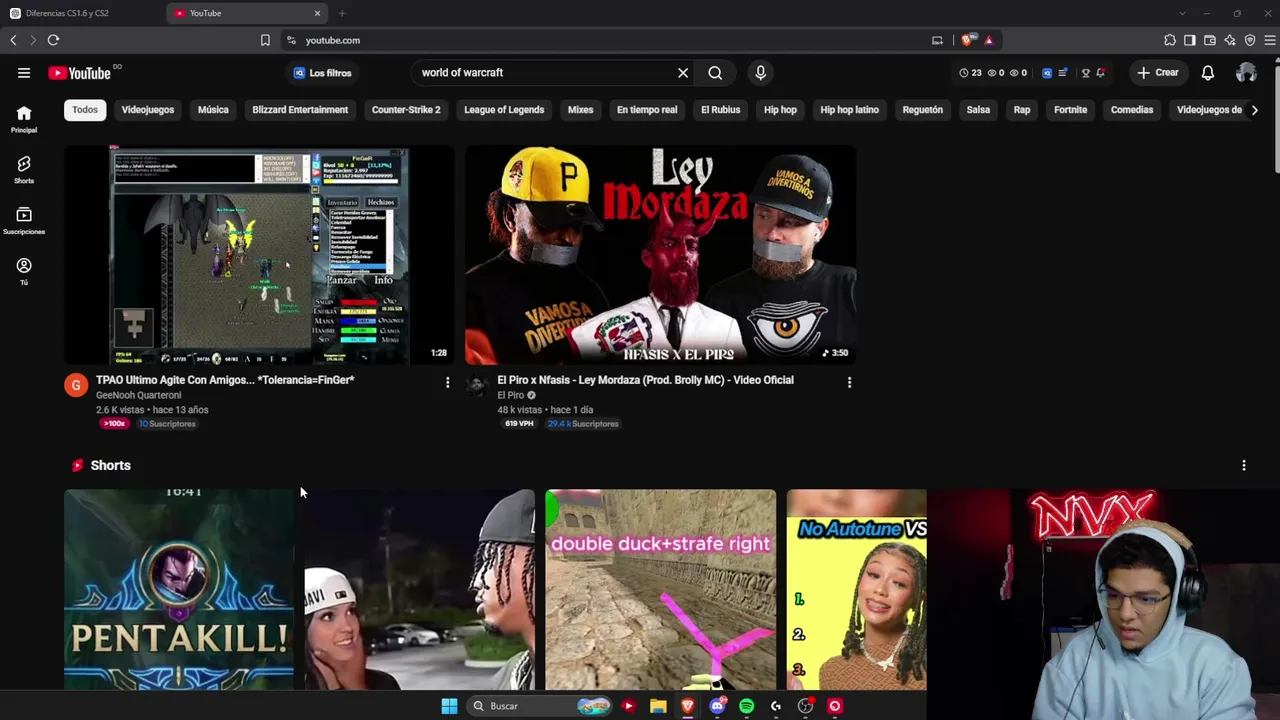1280x720 pixels.
Task: Bookmark this page
Action: pos(265,40)
